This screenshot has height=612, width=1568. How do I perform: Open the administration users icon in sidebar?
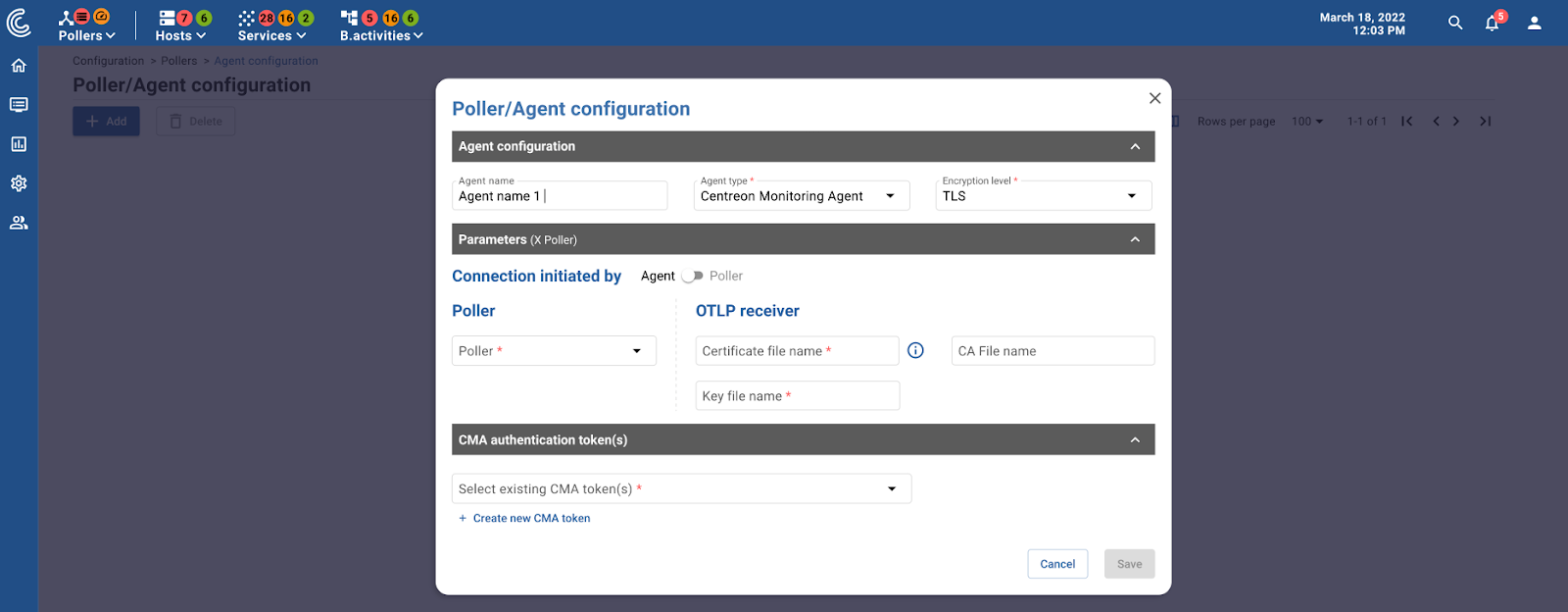tap(19, 223)
